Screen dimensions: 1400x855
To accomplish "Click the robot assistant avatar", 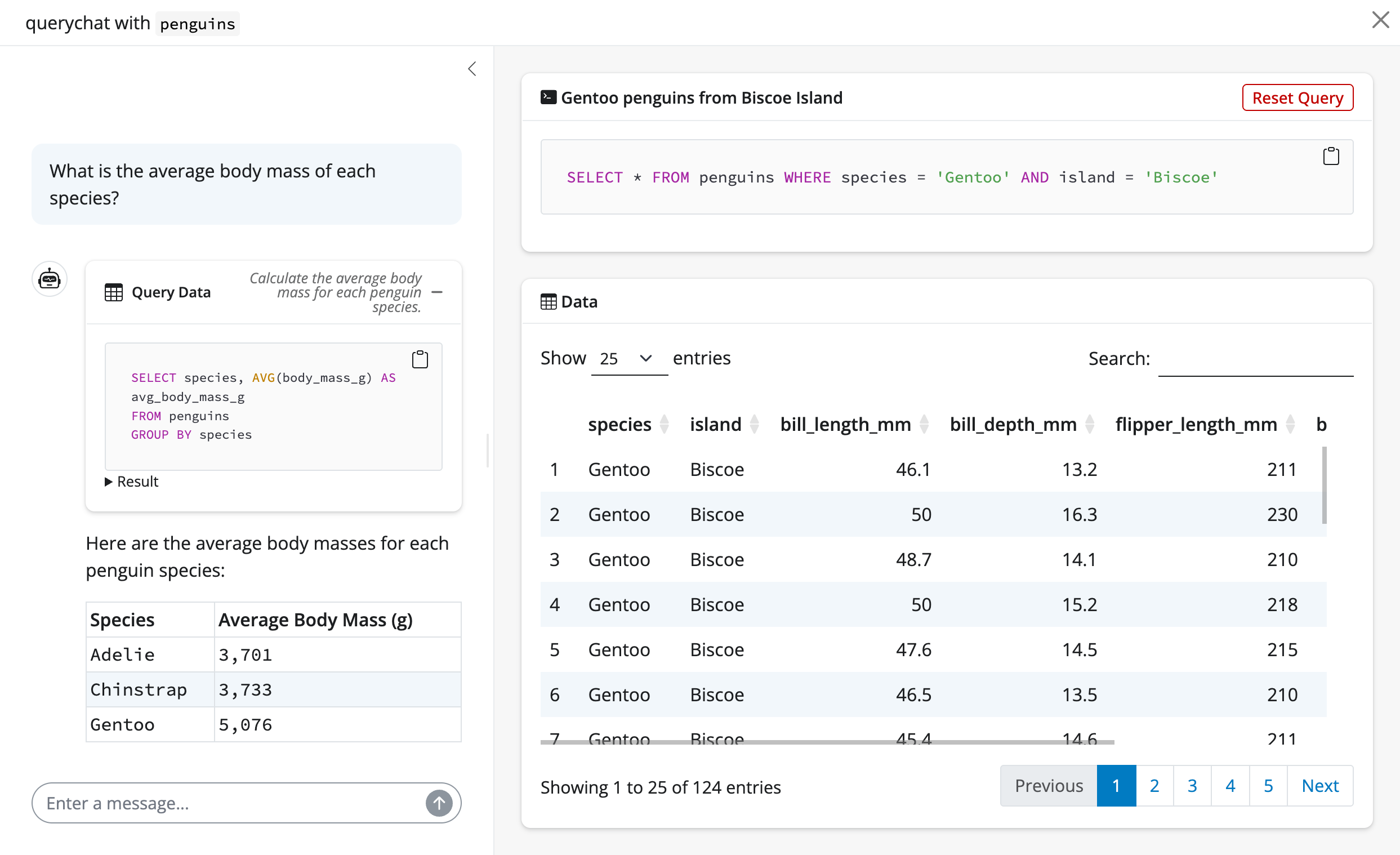I will click(x=50, y=278).
